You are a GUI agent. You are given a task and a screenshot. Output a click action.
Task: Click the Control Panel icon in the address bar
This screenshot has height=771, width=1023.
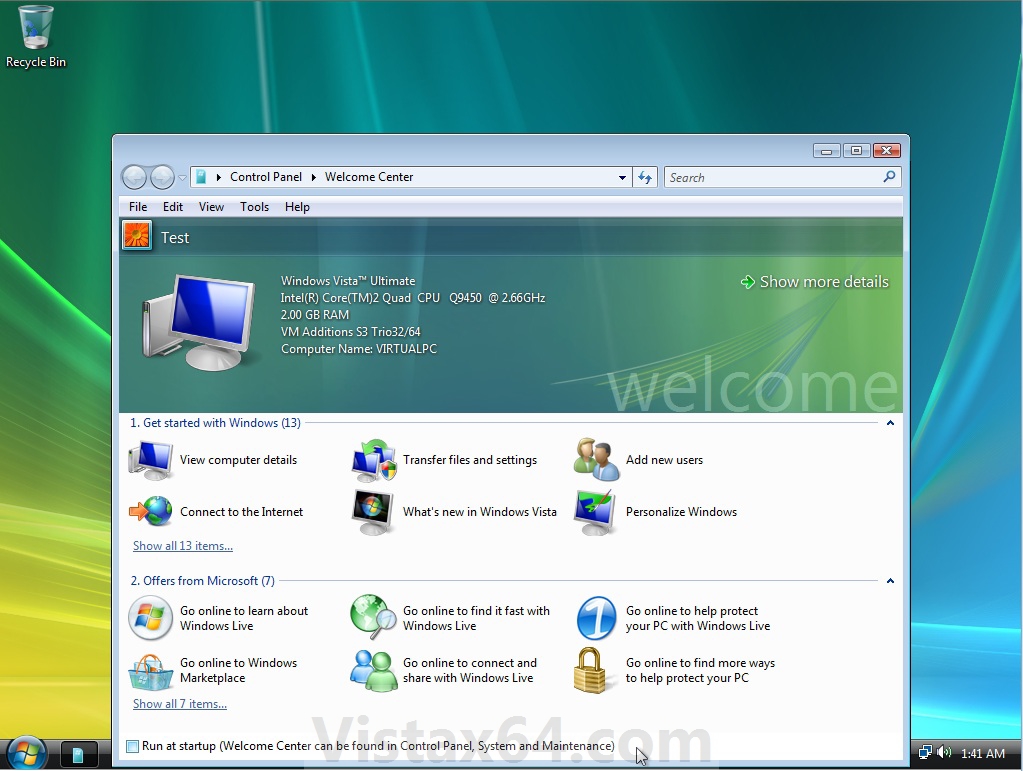coord(202,177)
